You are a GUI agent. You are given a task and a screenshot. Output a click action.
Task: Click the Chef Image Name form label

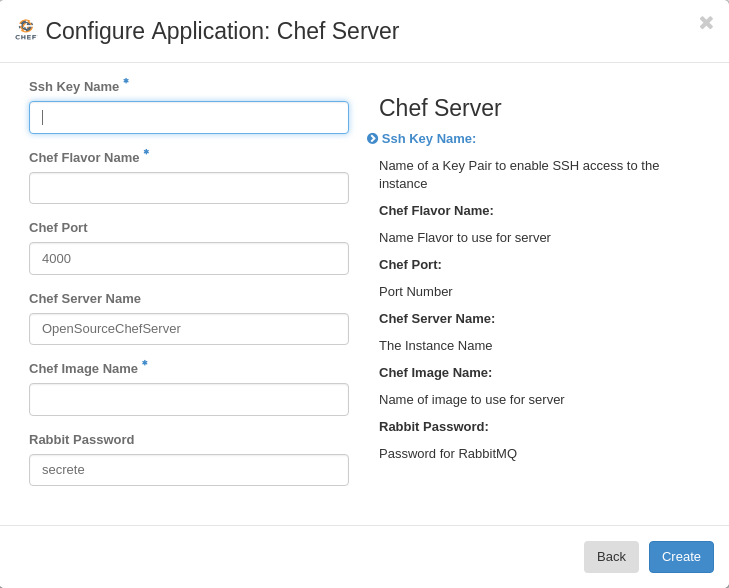click(x=83, y=369)
